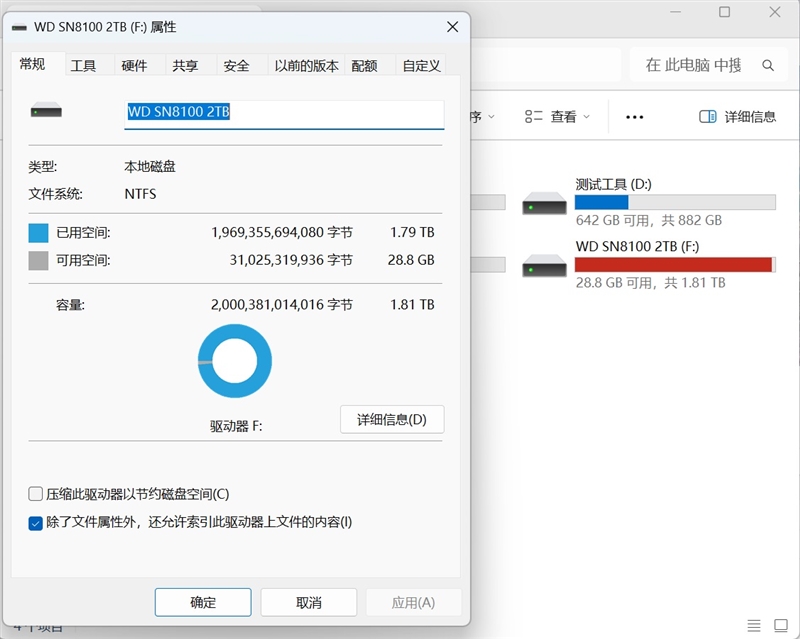Enable 压缩此驱动器以节约磁盘空间 checkbox
The image size is (800, 639).
35,494
